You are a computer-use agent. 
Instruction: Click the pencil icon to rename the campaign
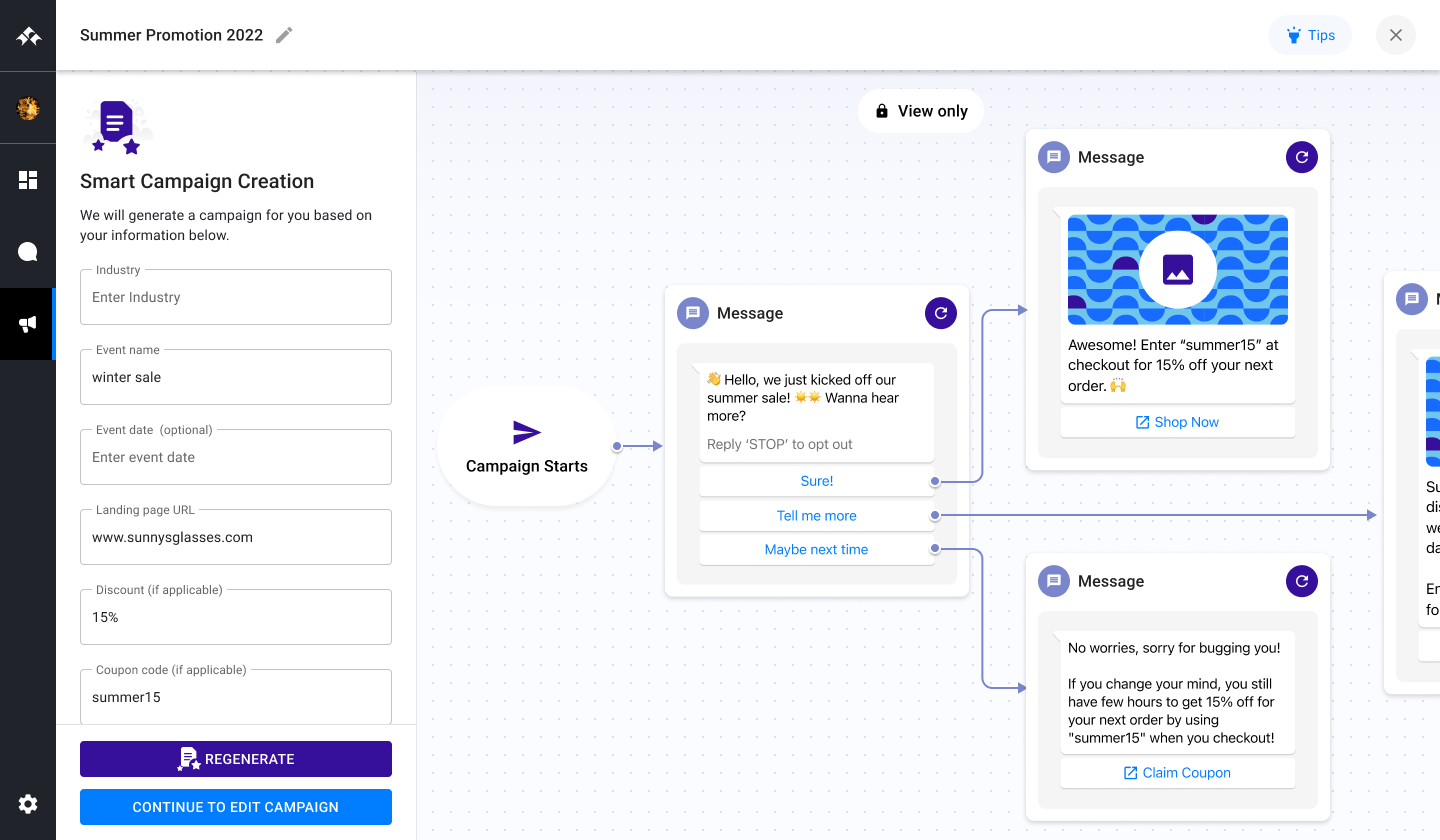click(x=283, y=34)
